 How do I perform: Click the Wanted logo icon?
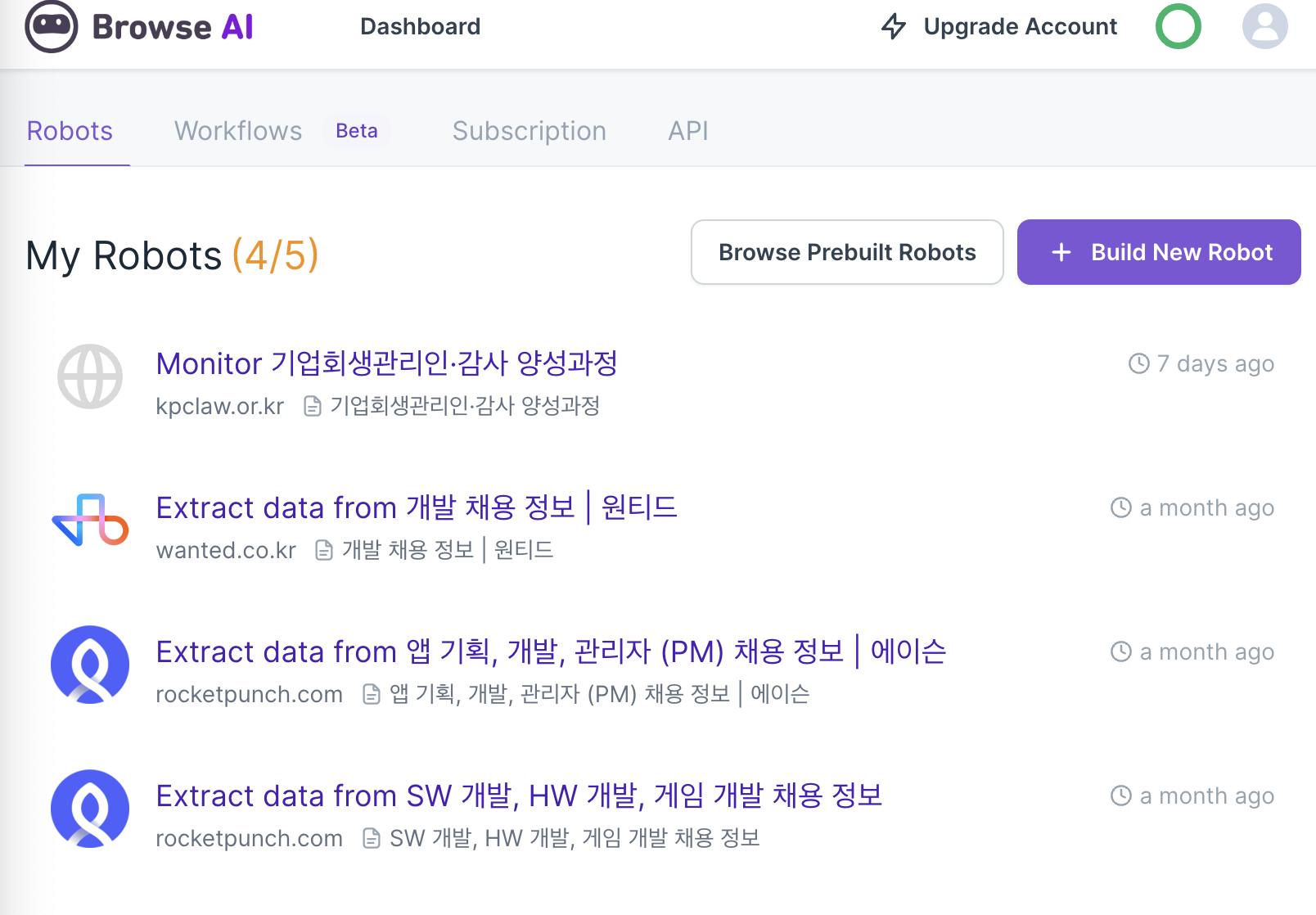coord(90,520)
